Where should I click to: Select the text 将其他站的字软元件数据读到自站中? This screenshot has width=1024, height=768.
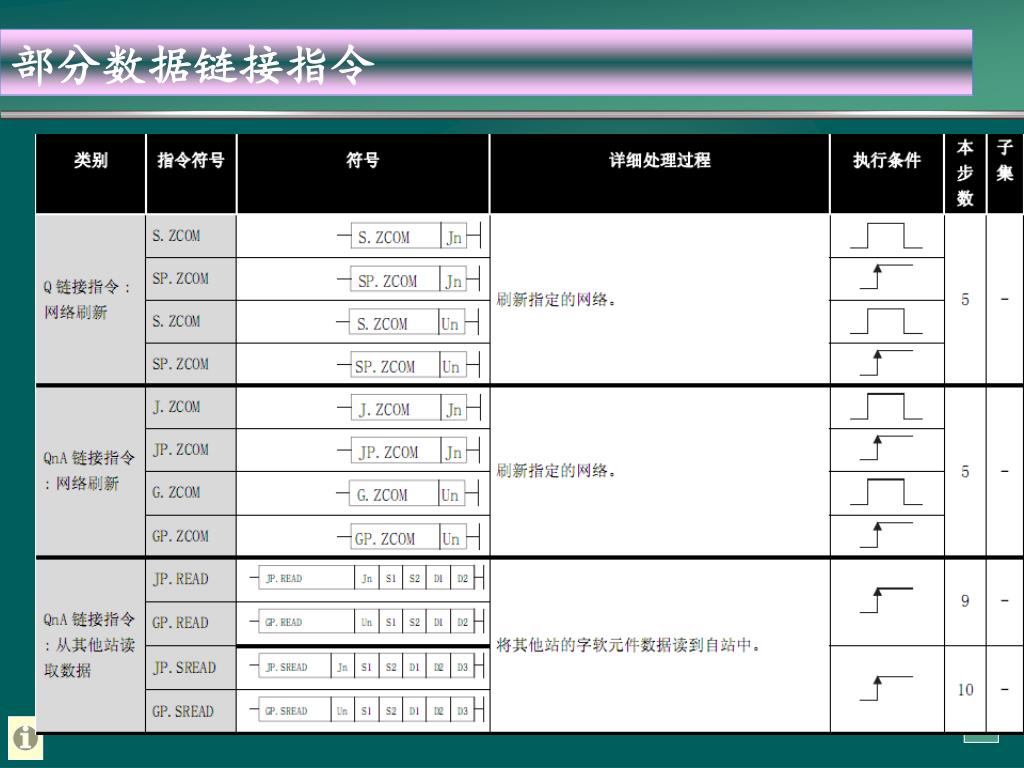pos(628,645)
